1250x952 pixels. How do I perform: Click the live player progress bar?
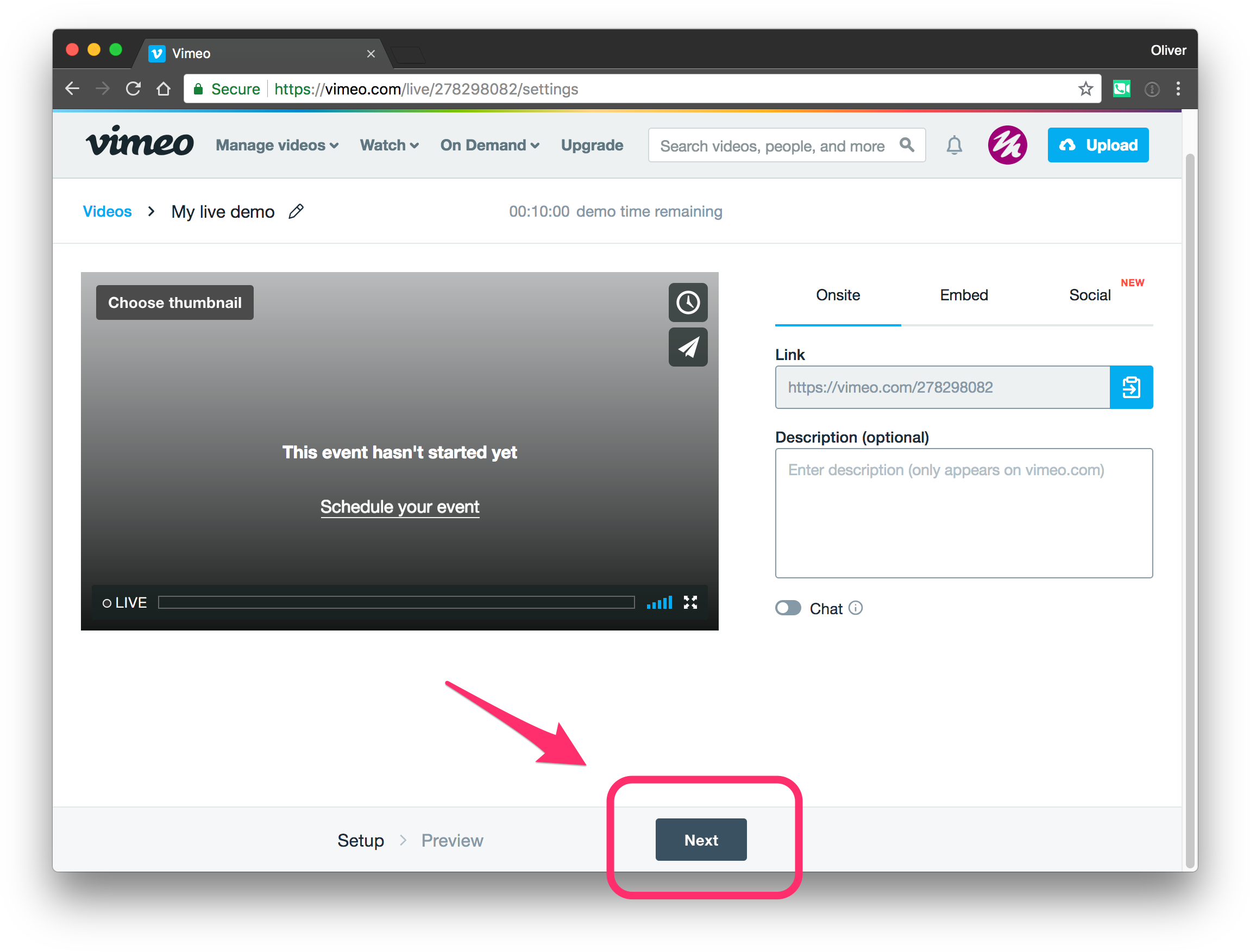pyautogui.click(x=396, y=602)
